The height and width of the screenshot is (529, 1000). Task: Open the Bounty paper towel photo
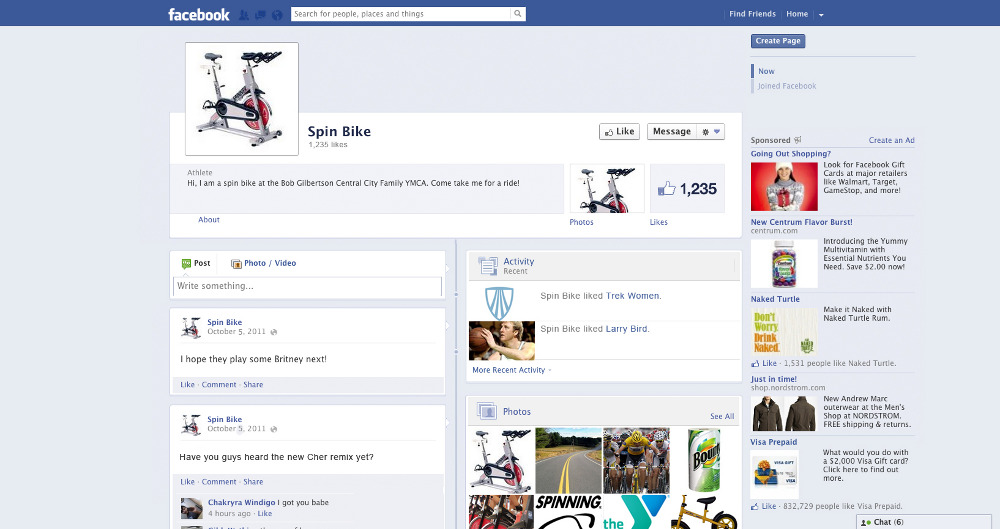point(704,461)
